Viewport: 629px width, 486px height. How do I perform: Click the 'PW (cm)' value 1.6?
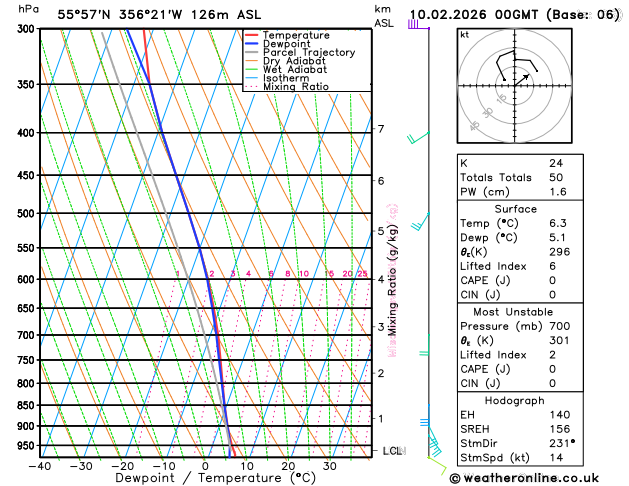[558, 192]
